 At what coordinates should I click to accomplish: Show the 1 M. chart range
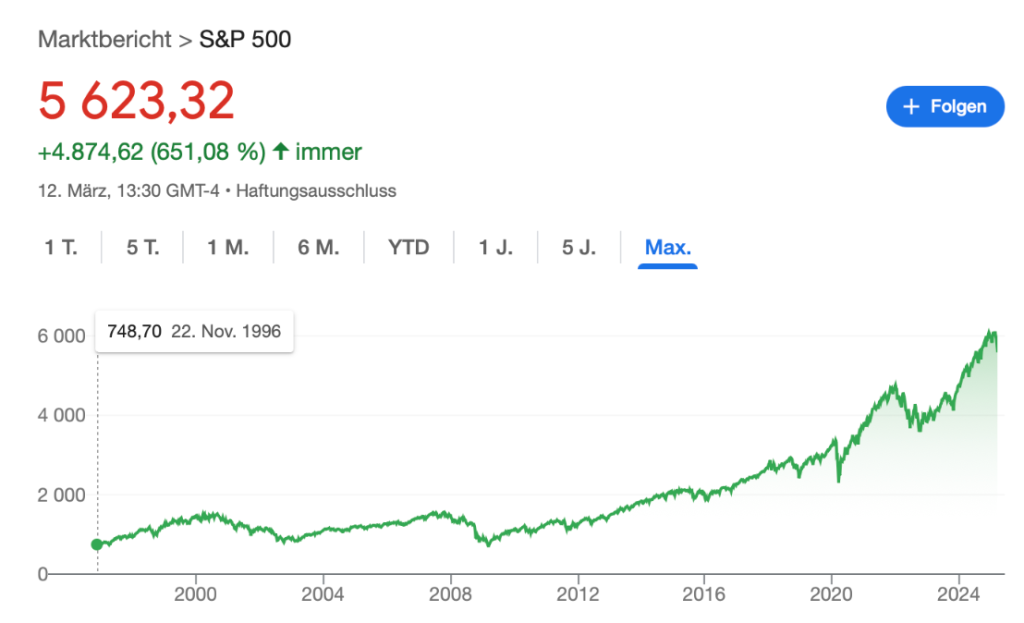(228, 247)
